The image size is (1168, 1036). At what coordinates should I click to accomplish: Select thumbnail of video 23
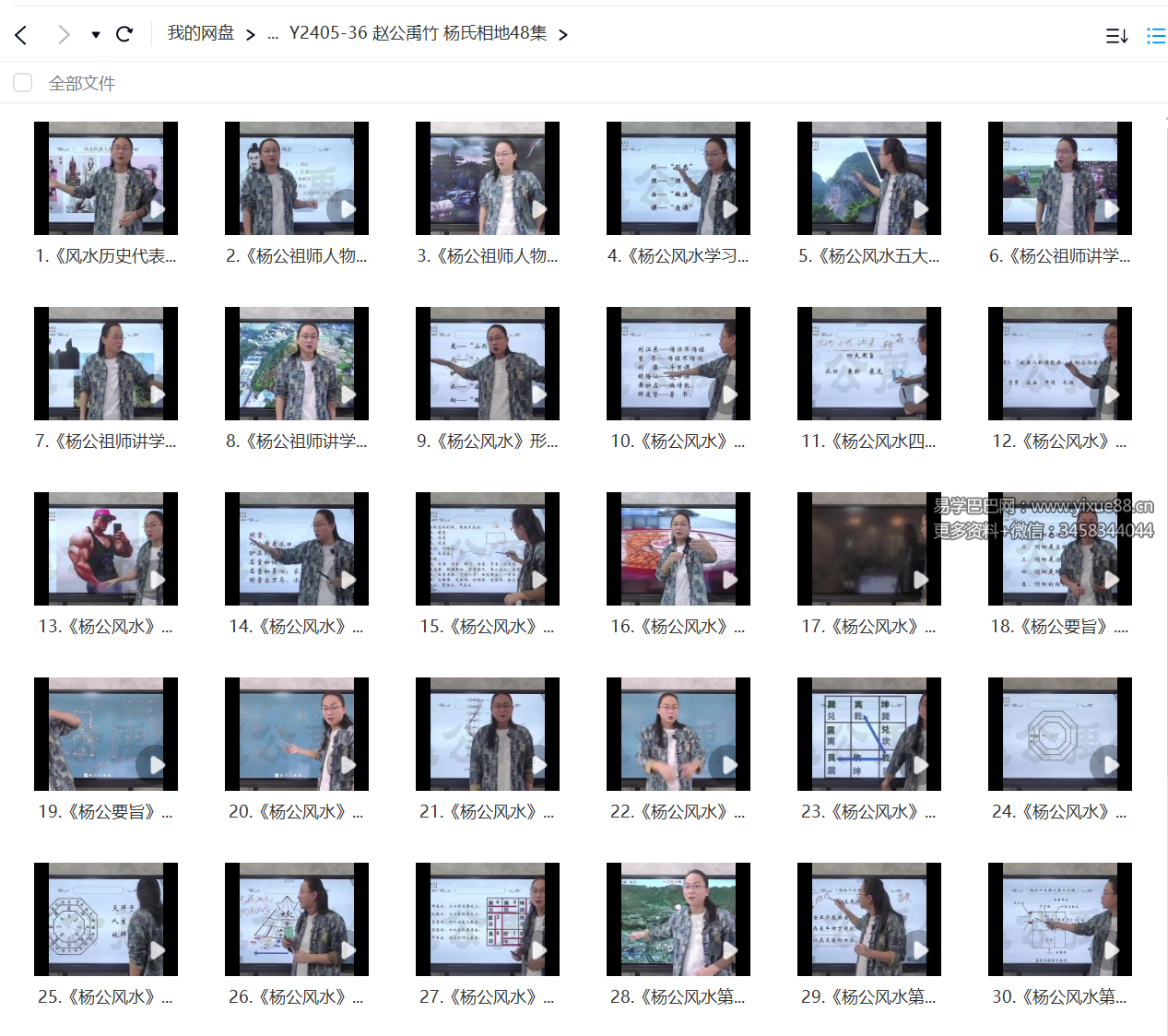(x=868, y=734)
